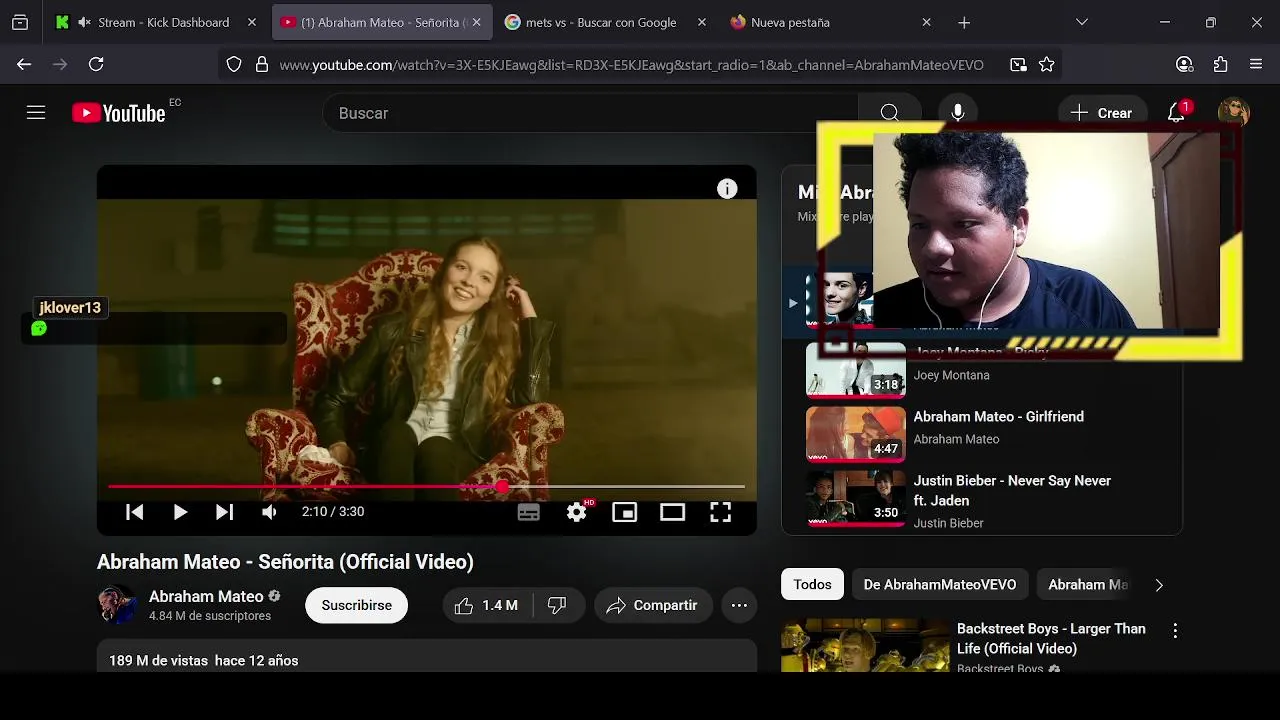Switch to Nueva pestaña tab
This screenshot has height=720, width=1280.
point(830,22)
